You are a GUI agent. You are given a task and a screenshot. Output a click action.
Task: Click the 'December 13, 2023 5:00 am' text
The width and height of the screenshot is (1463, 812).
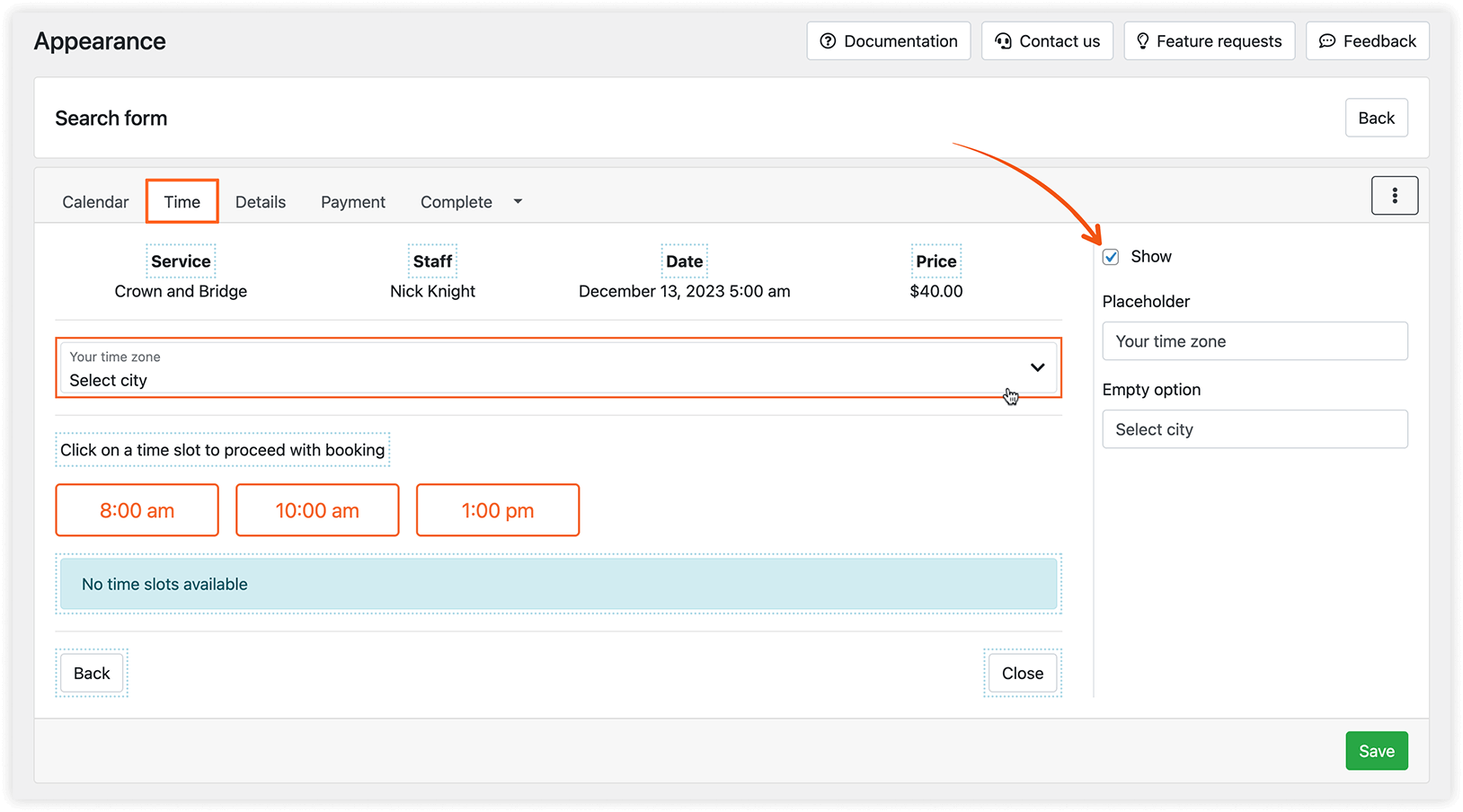685,291
